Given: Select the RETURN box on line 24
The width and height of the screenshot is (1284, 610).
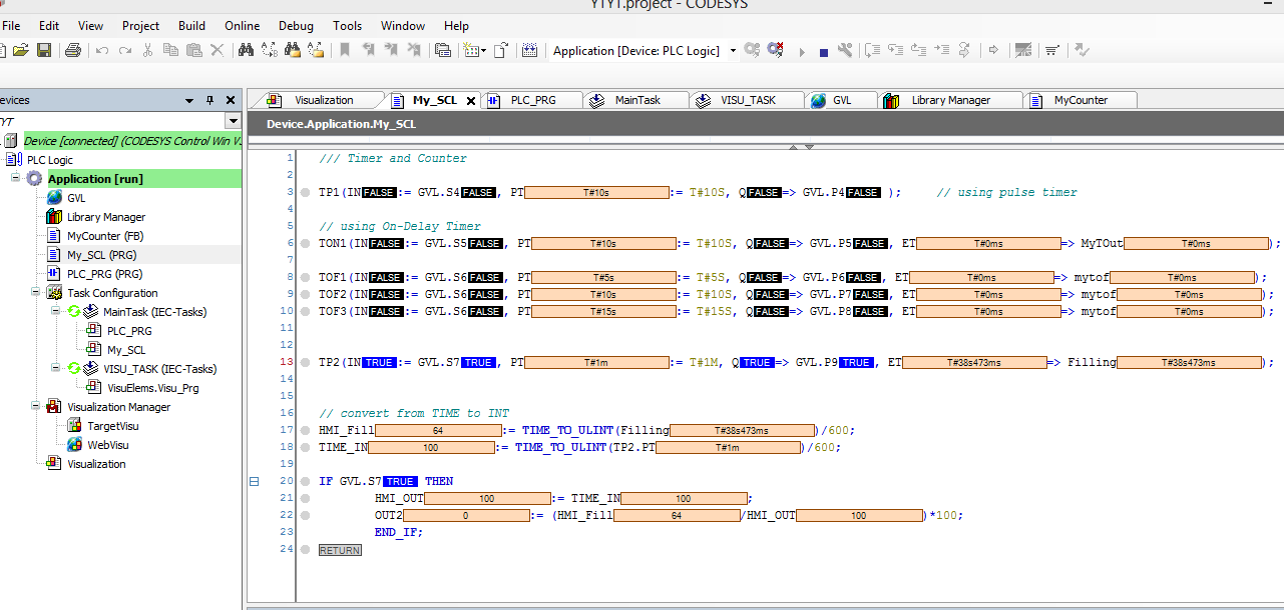Looking at the screenshot, I should pos(340,550).
